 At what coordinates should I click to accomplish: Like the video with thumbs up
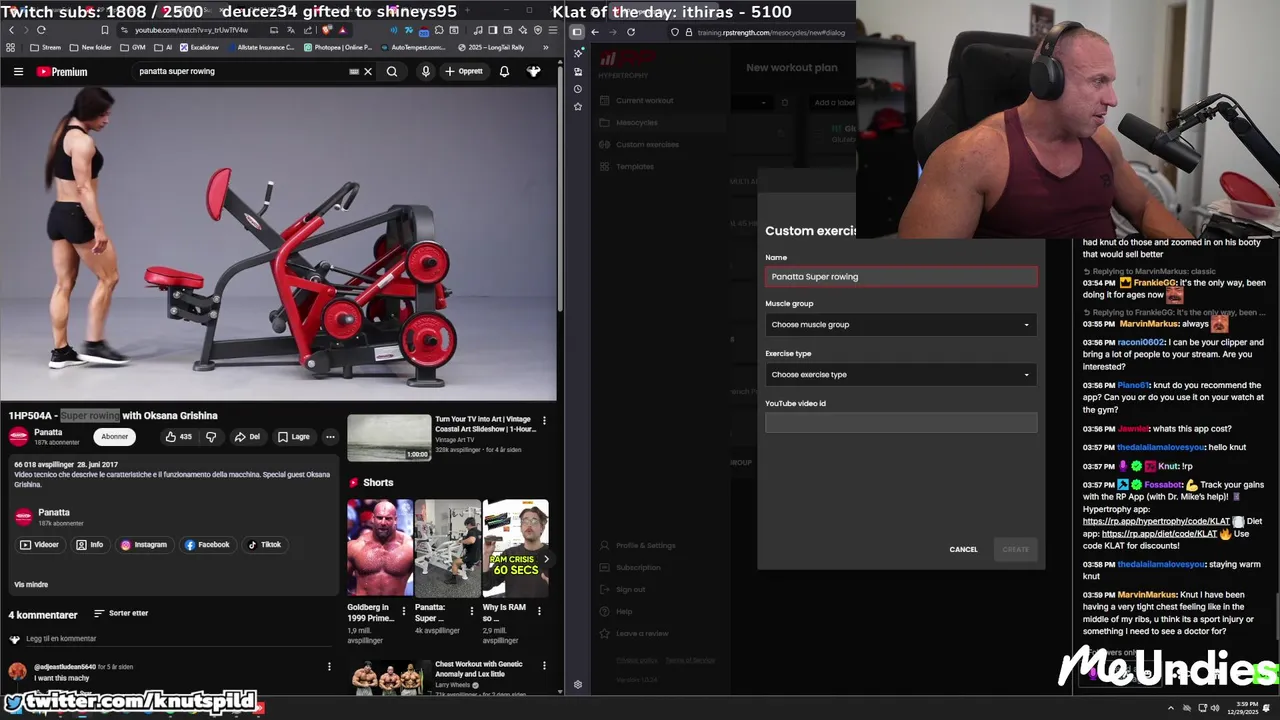[x=178, y=437]
